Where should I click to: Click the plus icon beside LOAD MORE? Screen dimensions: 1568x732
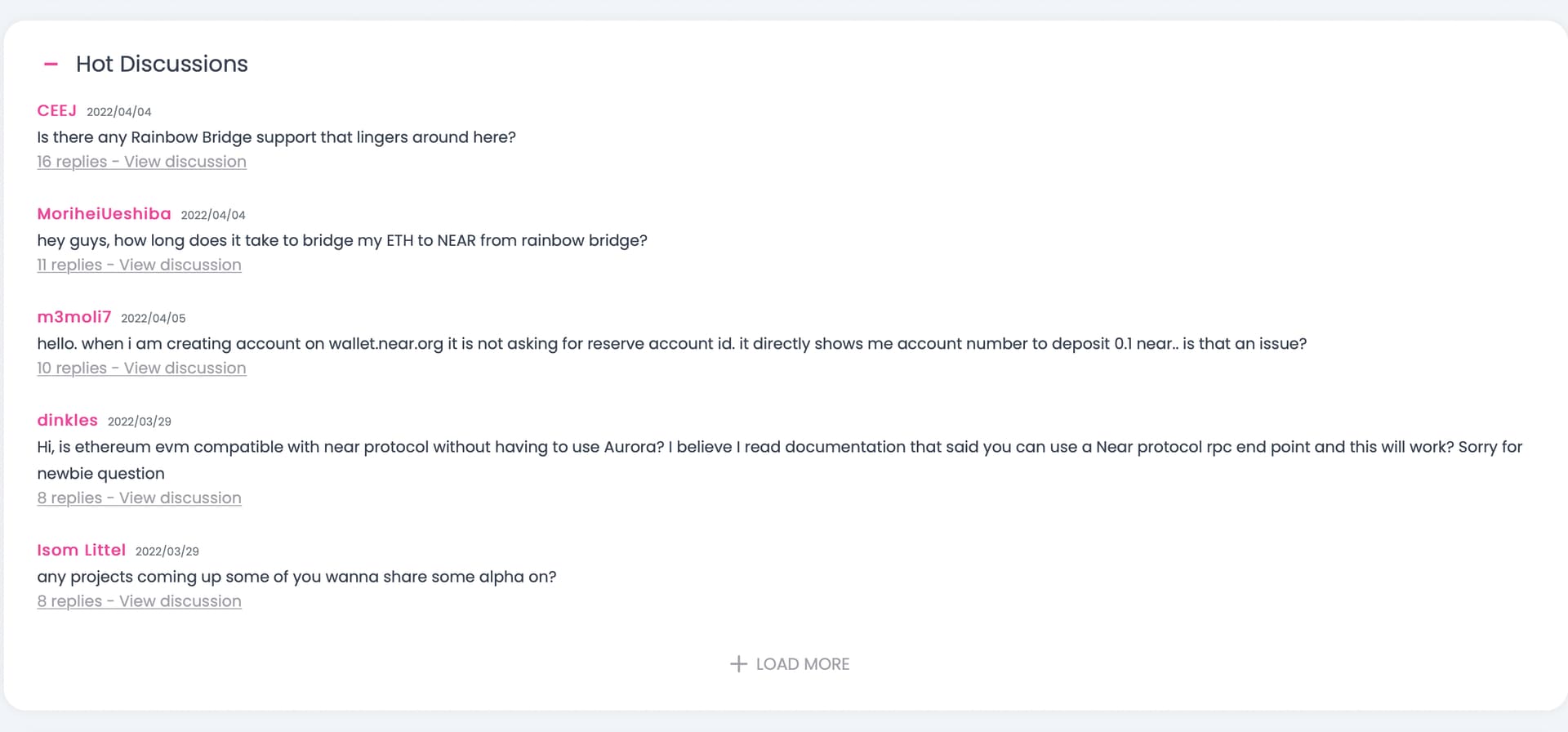738,664
